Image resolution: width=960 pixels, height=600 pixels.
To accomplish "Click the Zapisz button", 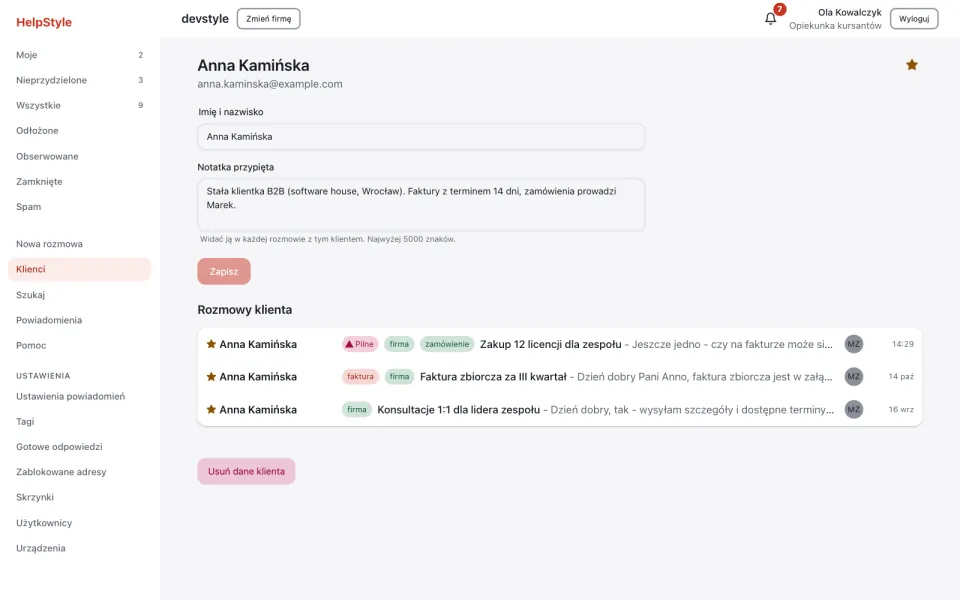I will 224,271.
